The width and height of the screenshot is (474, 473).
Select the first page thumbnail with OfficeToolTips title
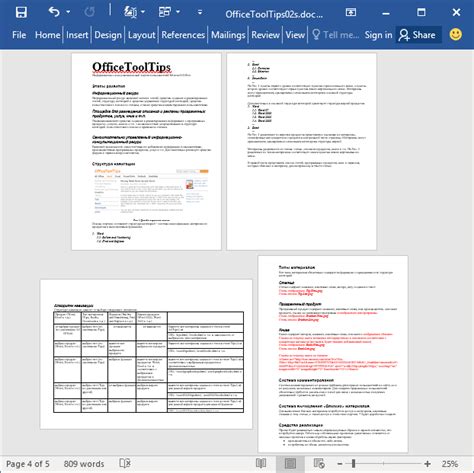point(146,151)
